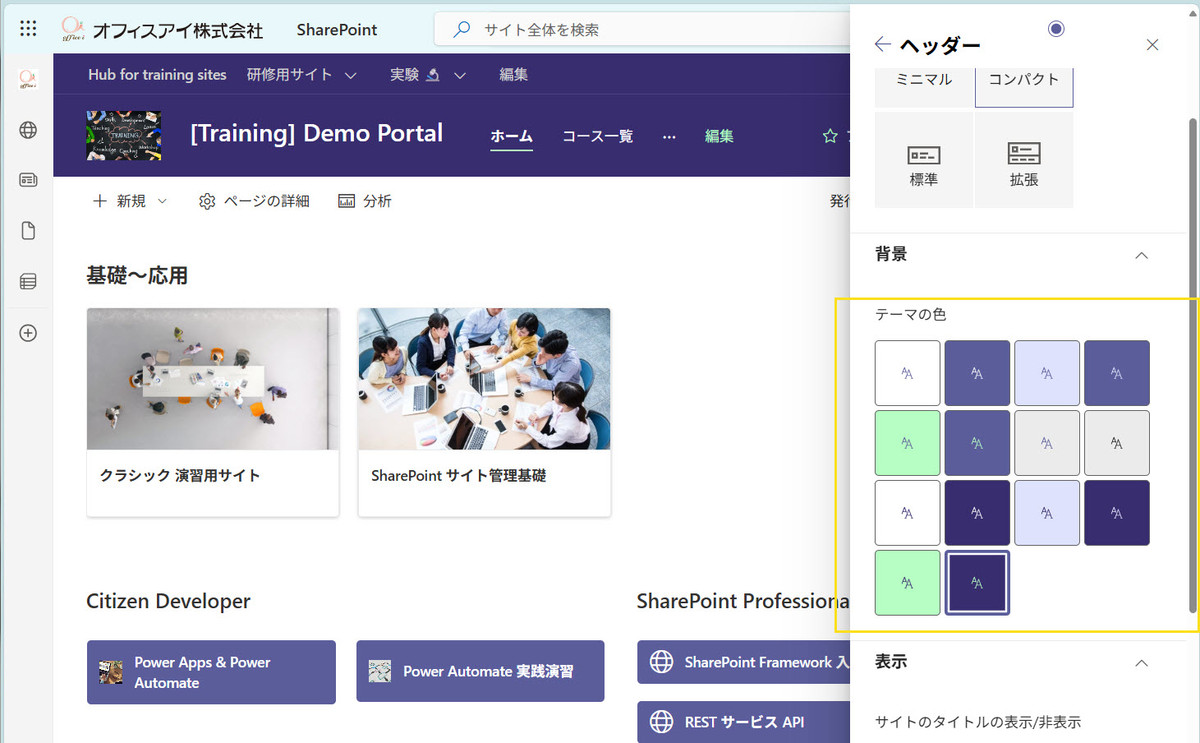Click the Citizen Developer section heading
The height and width of the screenshot is (743, 1200).
168,601
